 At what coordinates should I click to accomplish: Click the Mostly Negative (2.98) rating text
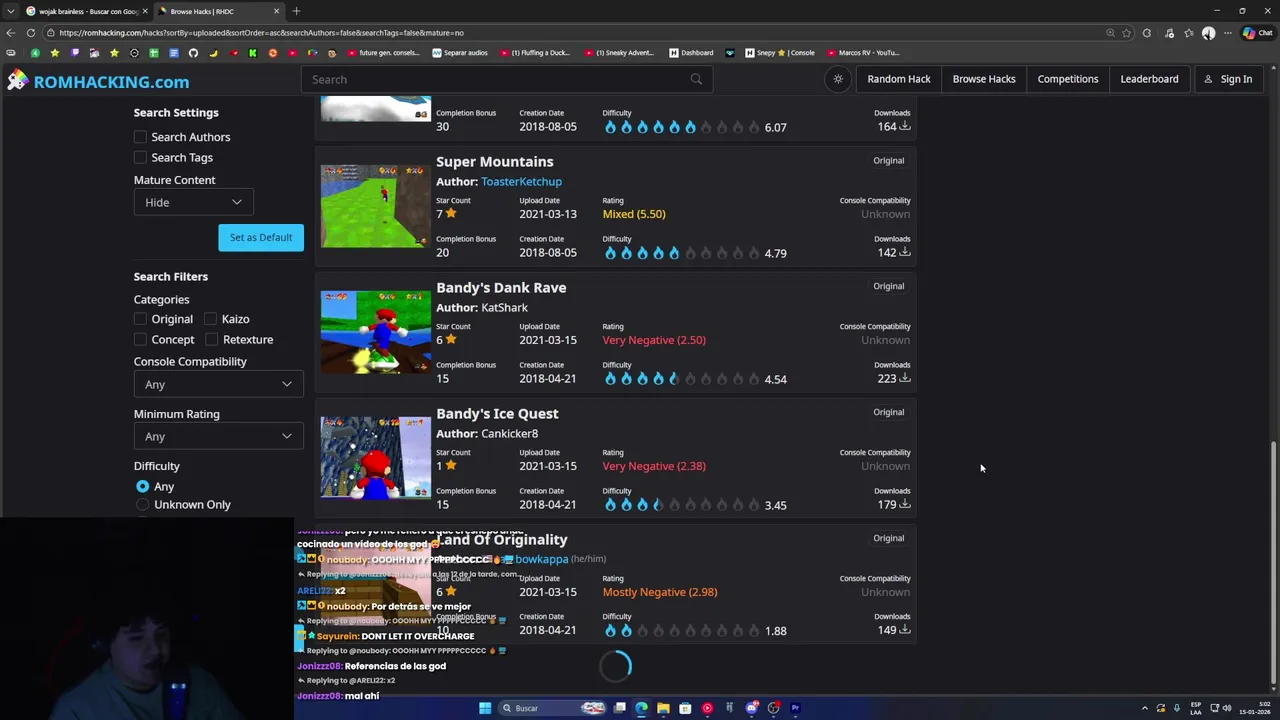coord(660,592)
